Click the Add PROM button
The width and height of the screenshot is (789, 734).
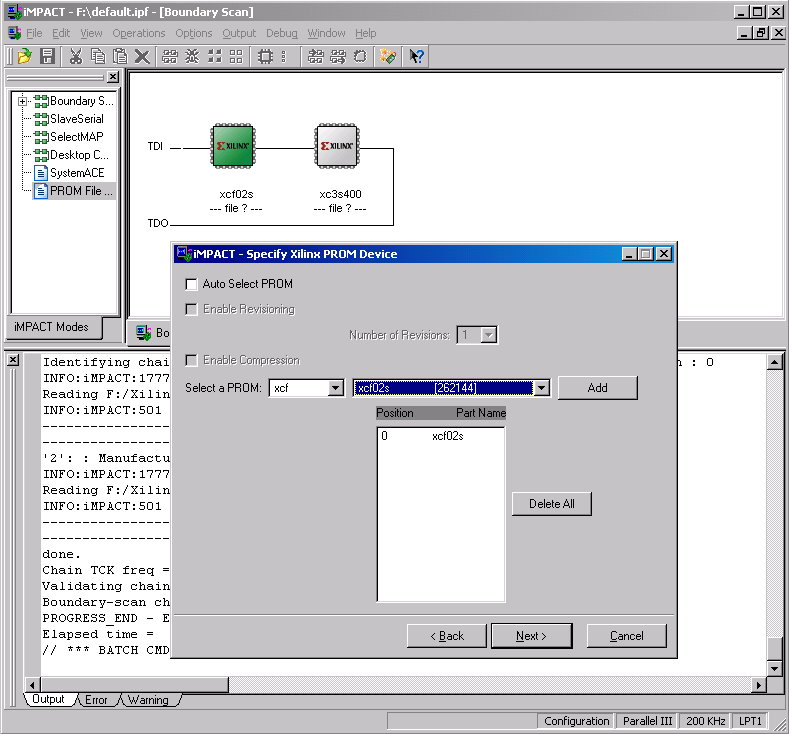tap(597, 388)
